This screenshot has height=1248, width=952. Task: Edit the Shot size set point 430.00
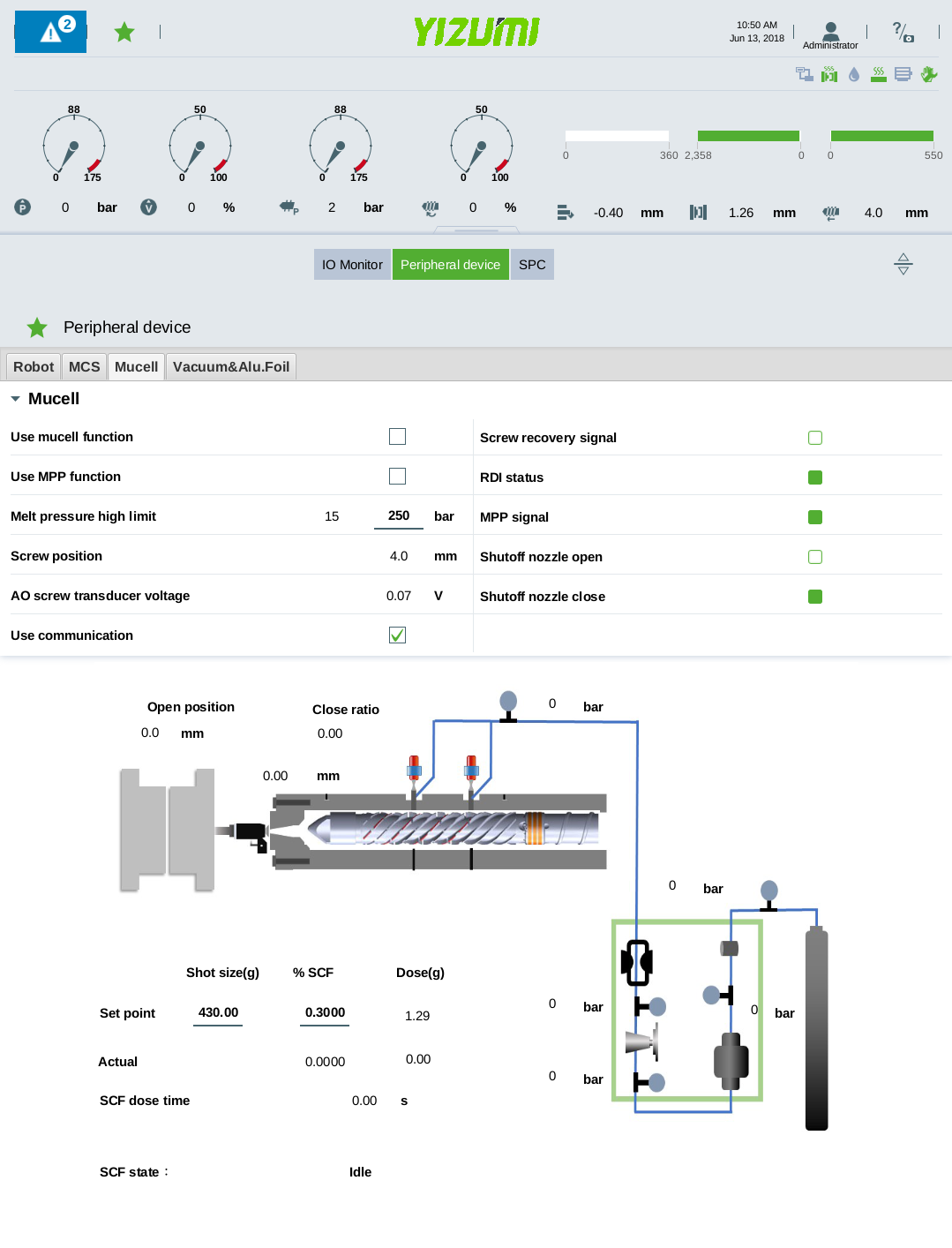click(x=218, y=1013)
